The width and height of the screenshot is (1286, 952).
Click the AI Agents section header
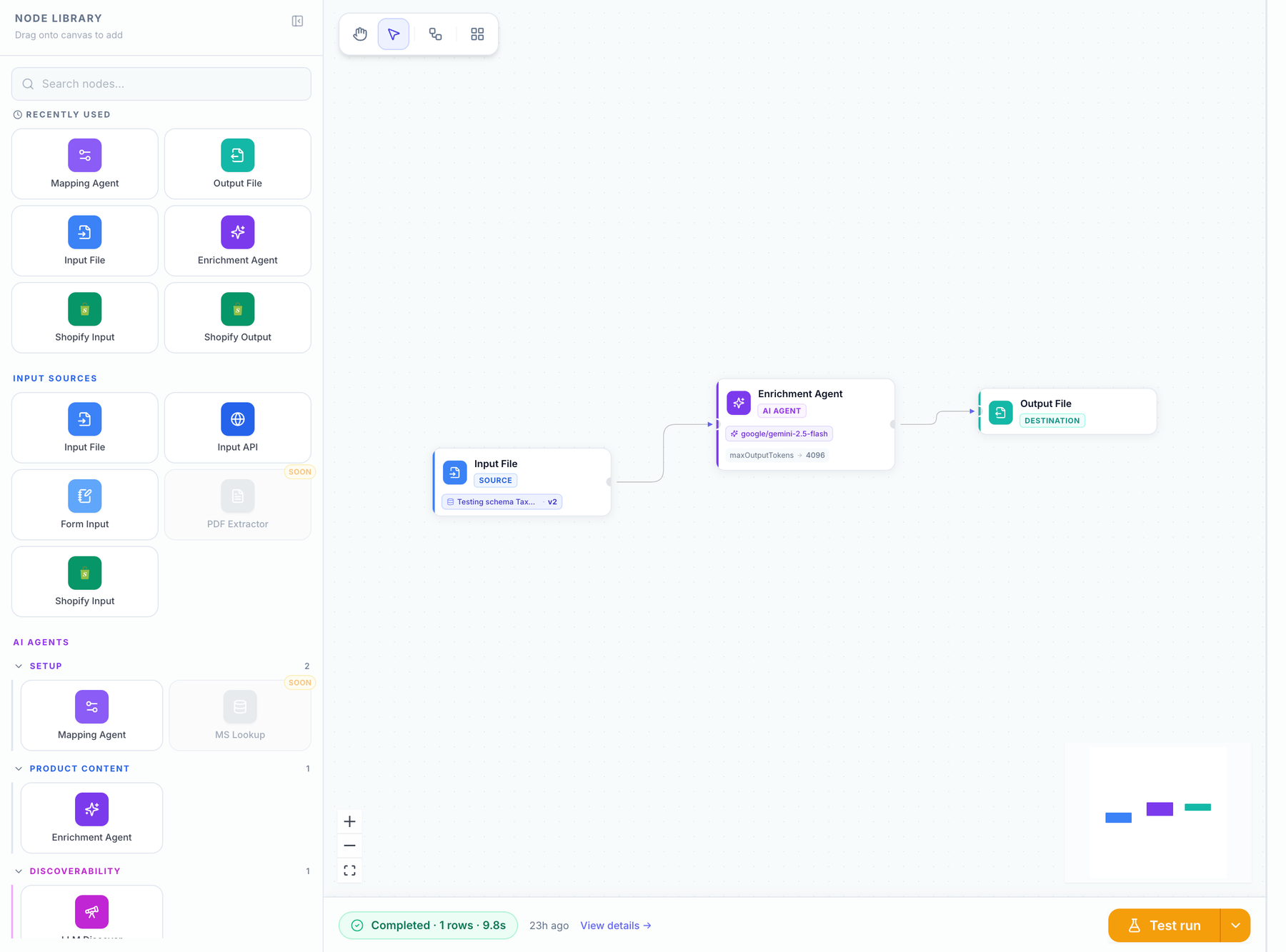coord(41,643)
